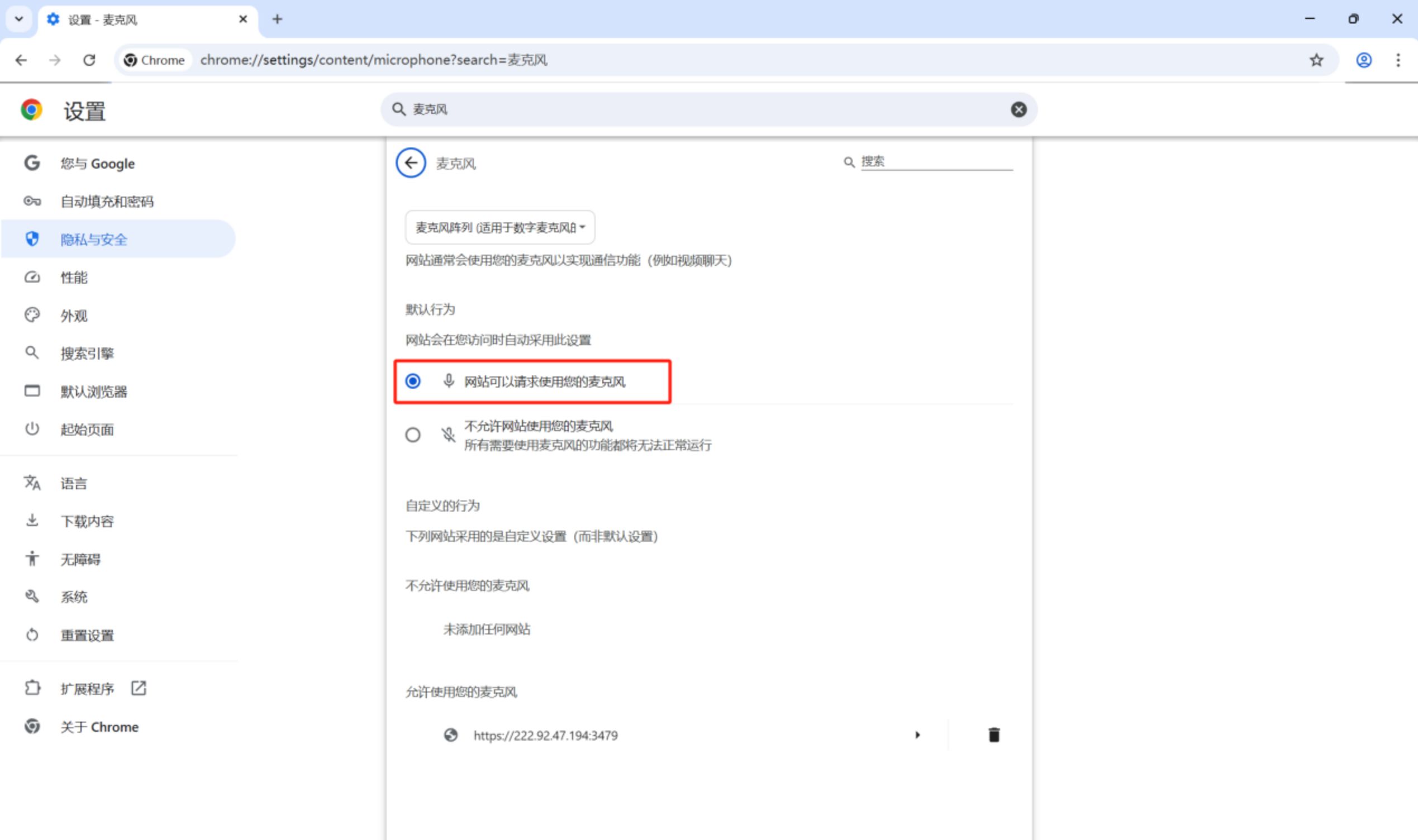The height and width of the screenshot is (840, 1418).
Task: Open the tab search chevron
Action: [x=18, y=19]
